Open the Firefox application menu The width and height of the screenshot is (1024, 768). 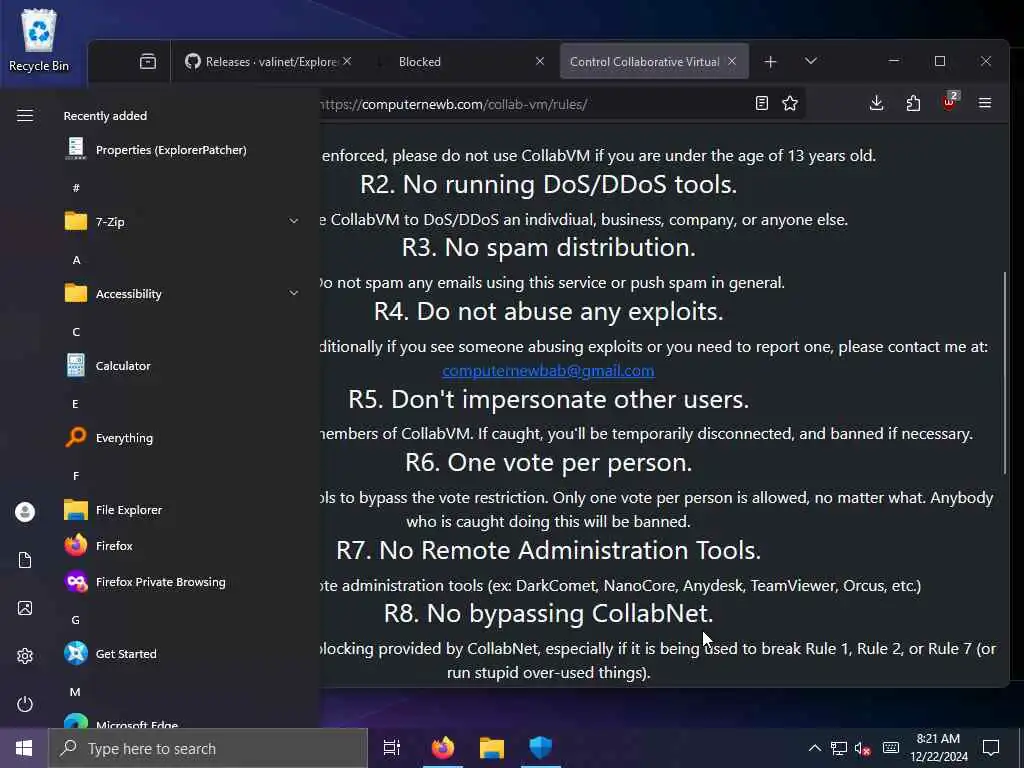coord(985,103)
